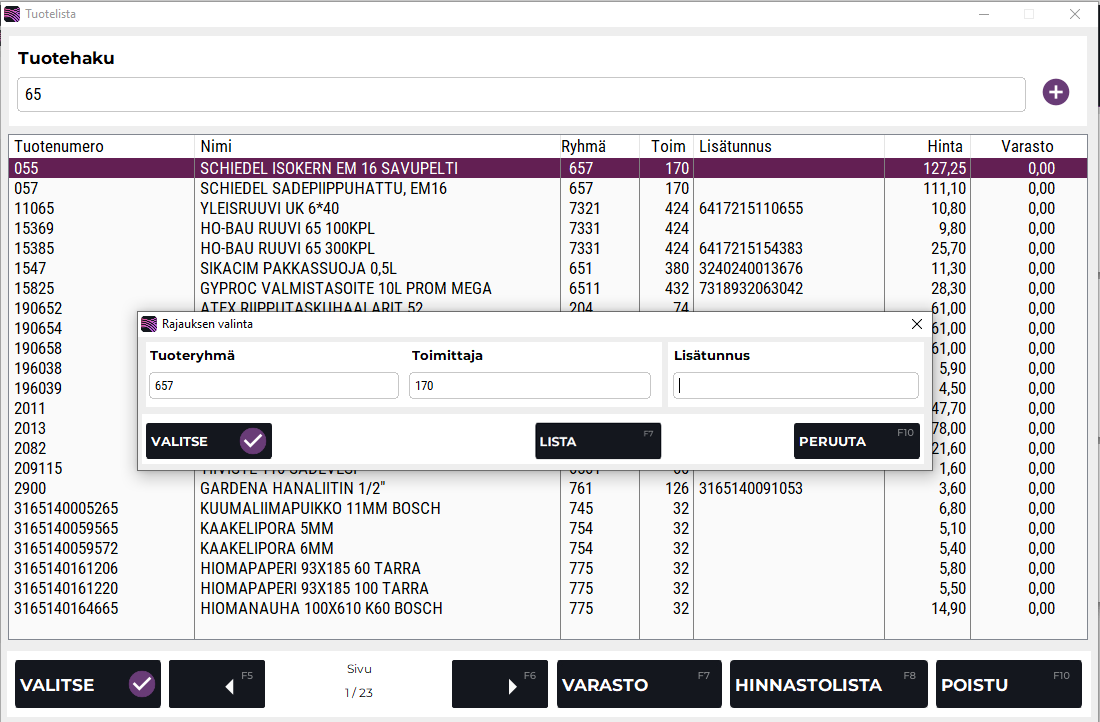
Task: Select the SCHIEDEL SADEPIIPPUHATTU, EM16 row
Action: click(323, 189)
